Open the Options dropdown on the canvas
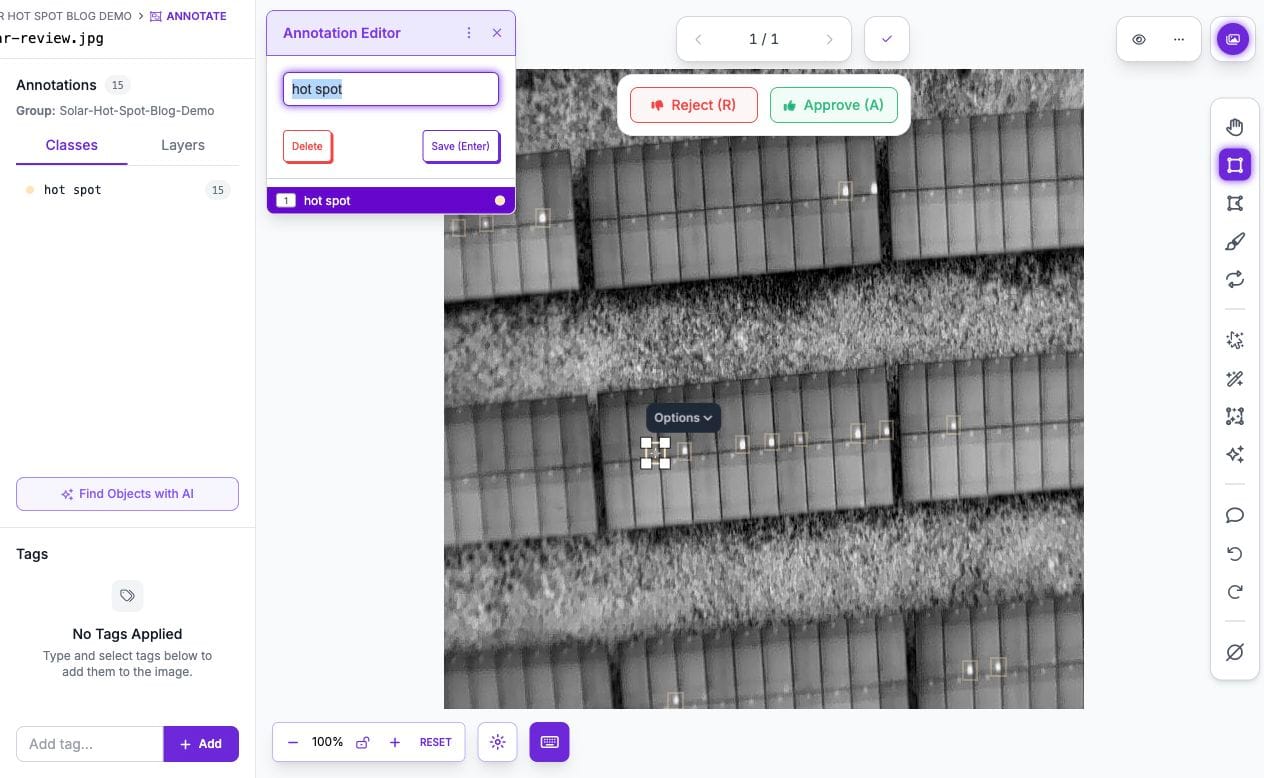 [x=683, y=418]
